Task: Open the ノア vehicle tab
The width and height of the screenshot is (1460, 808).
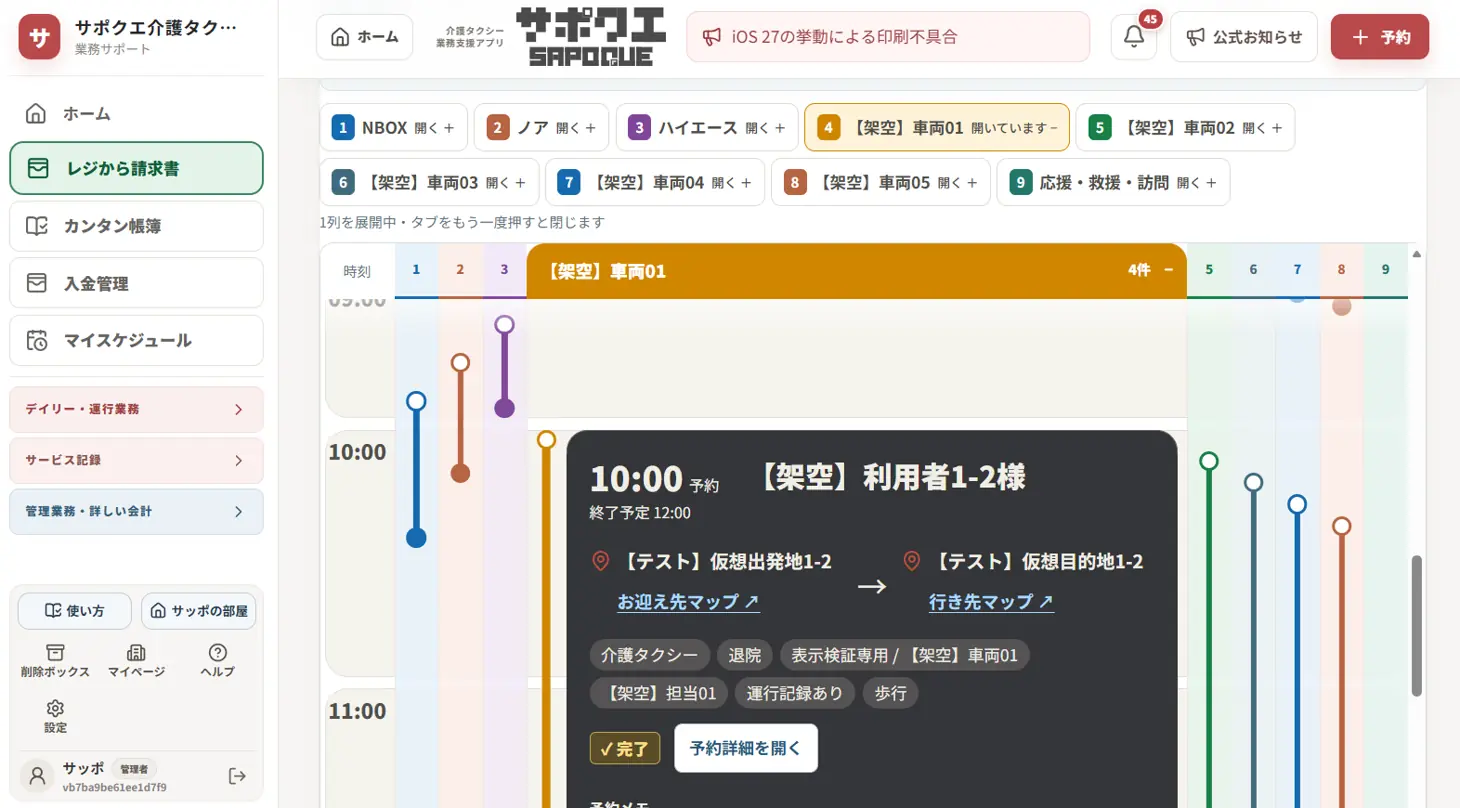Action: point(541,127)
